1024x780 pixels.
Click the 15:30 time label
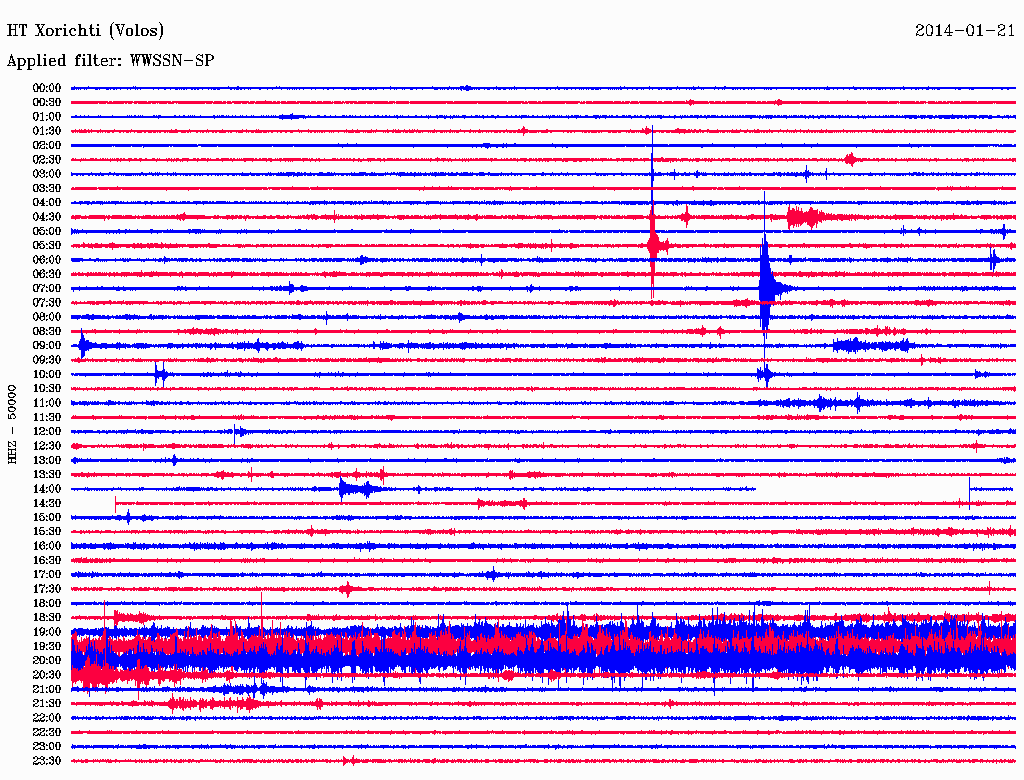coord(47,532)
